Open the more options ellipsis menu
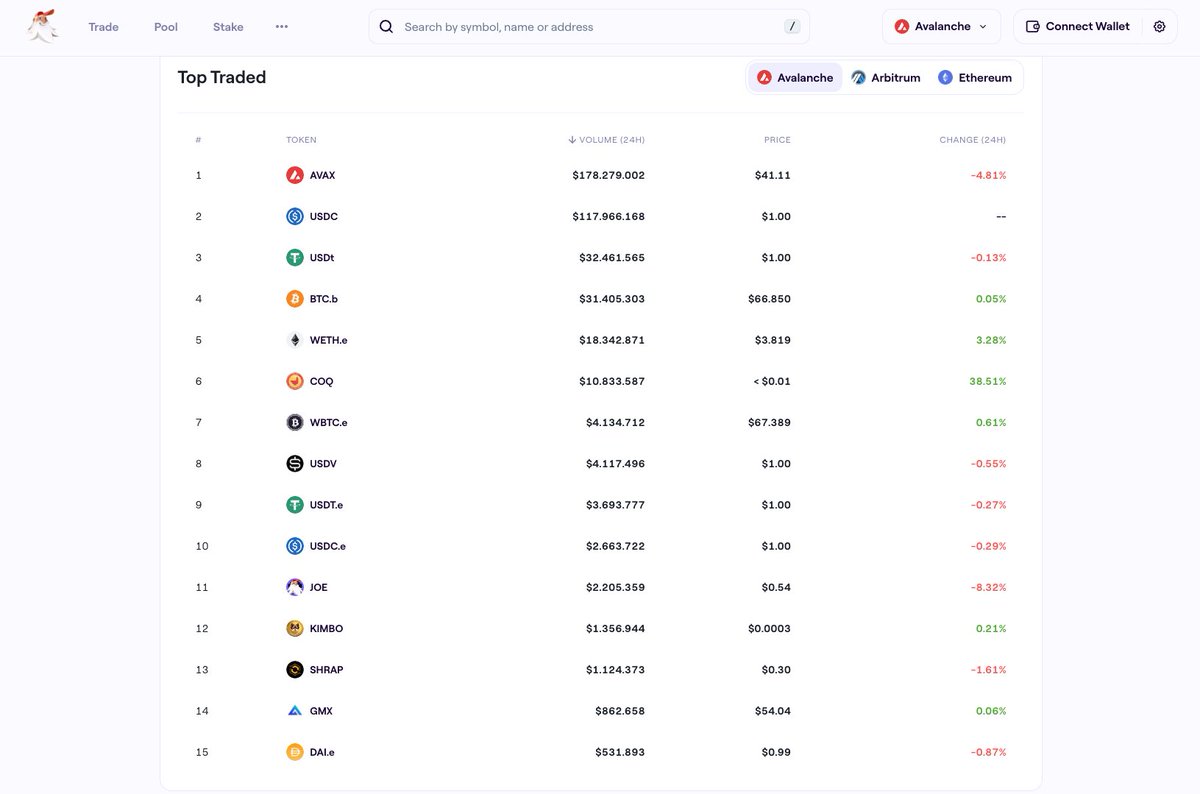Screen dimensions: 1200x794 click(282, 27)
